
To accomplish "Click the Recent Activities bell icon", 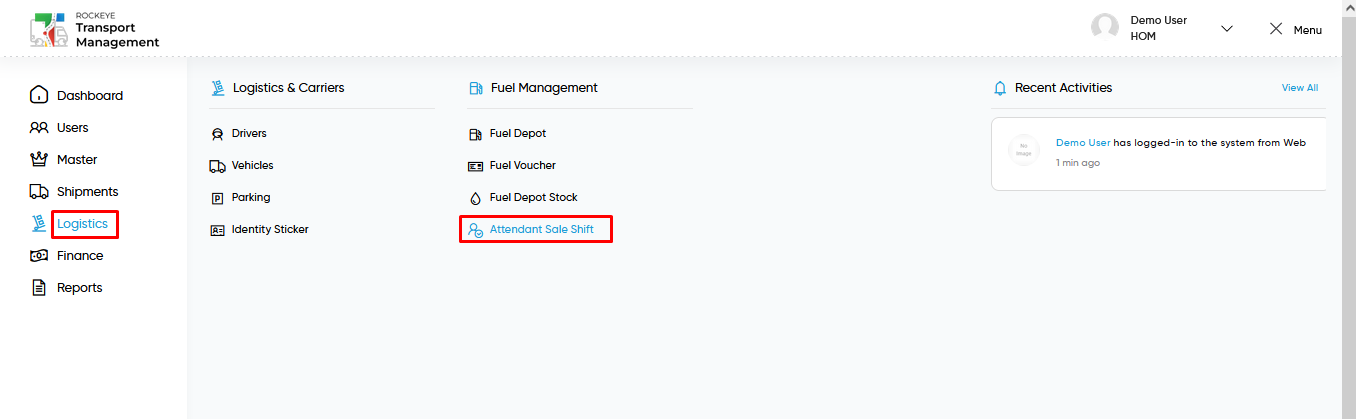I will point(1000,88).
